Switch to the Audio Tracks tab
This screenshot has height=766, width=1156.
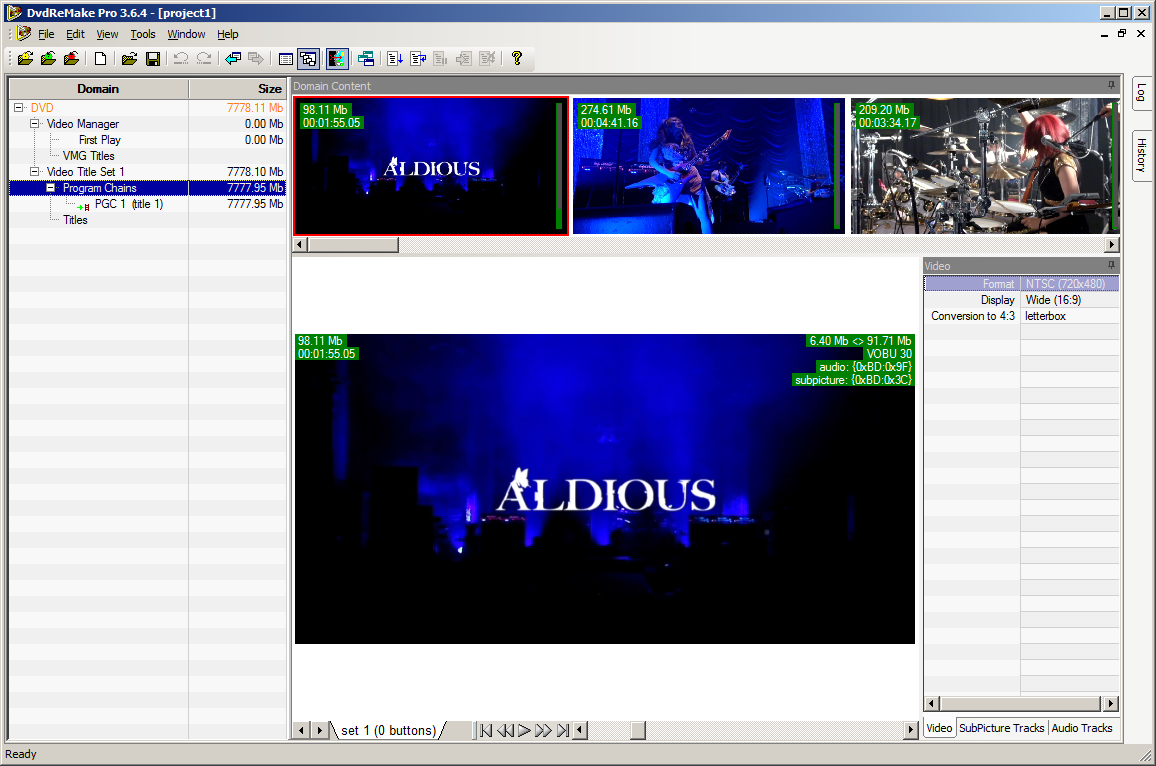(x=1082, y=728)
